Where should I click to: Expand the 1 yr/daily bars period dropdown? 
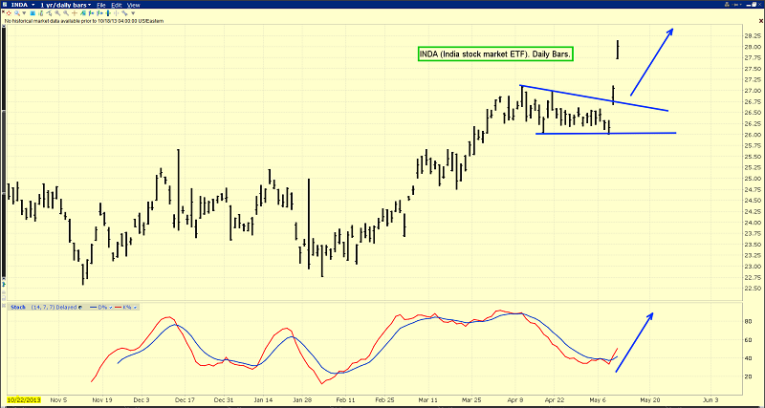[x=65, y=5]
